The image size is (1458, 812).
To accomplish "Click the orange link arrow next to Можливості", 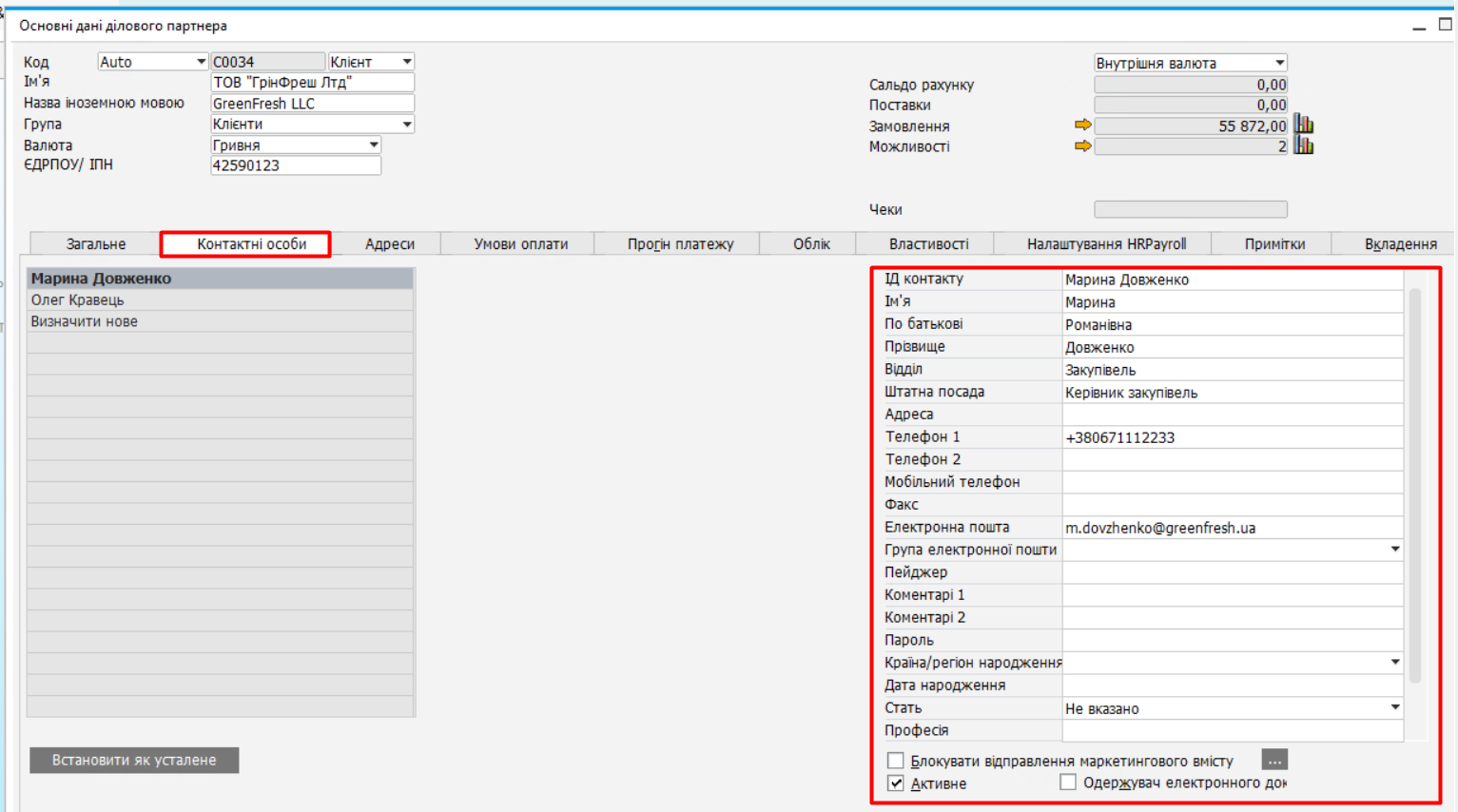I will (1082, 146).
